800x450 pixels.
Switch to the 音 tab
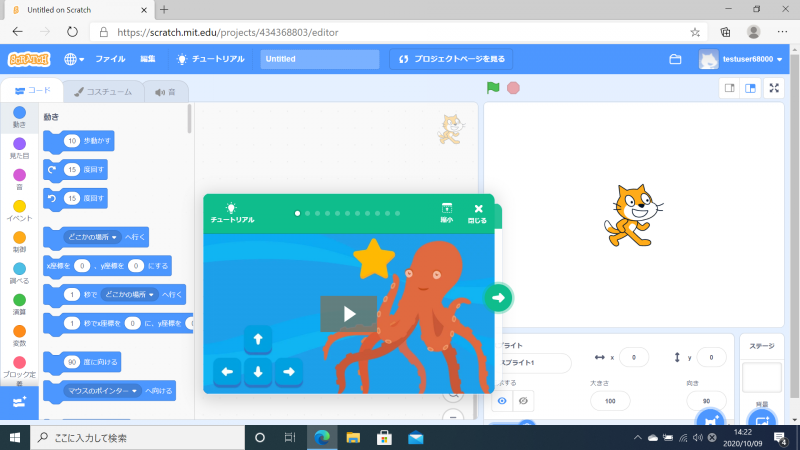point(166,92)
